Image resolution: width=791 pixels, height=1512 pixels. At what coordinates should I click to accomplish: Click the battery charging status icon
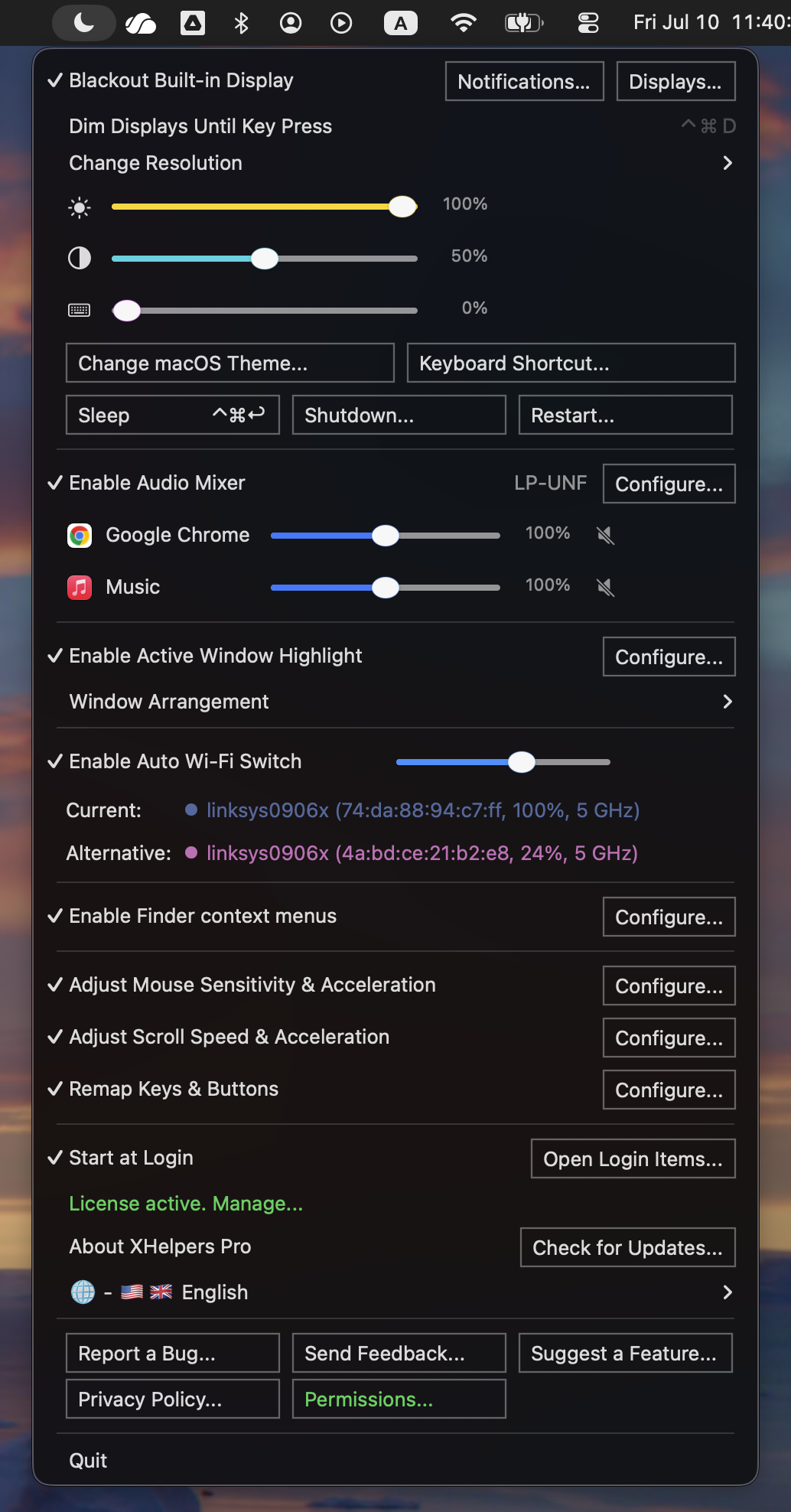pyautogui.click(x=524, y=23)
